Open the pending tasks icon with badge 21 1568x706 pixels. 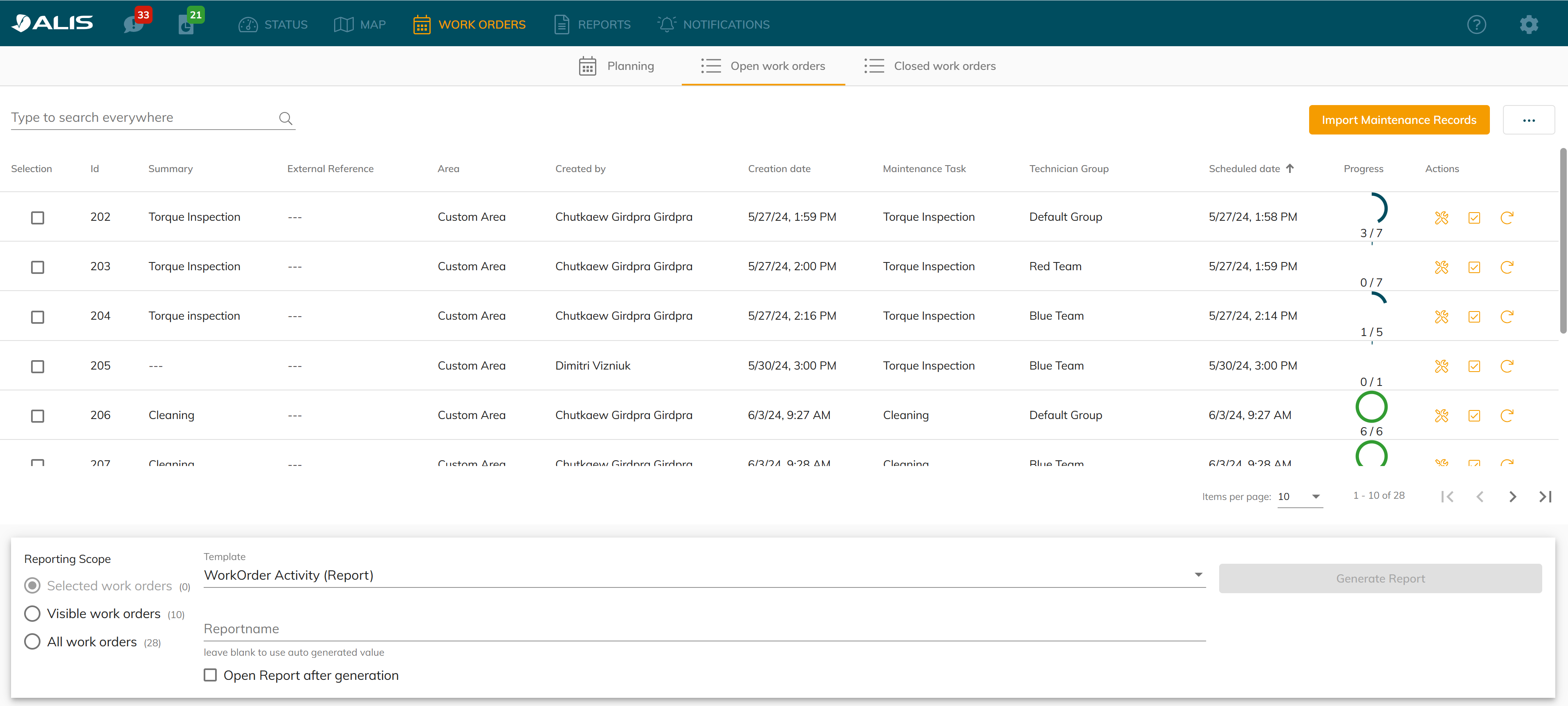coord(186,25)
